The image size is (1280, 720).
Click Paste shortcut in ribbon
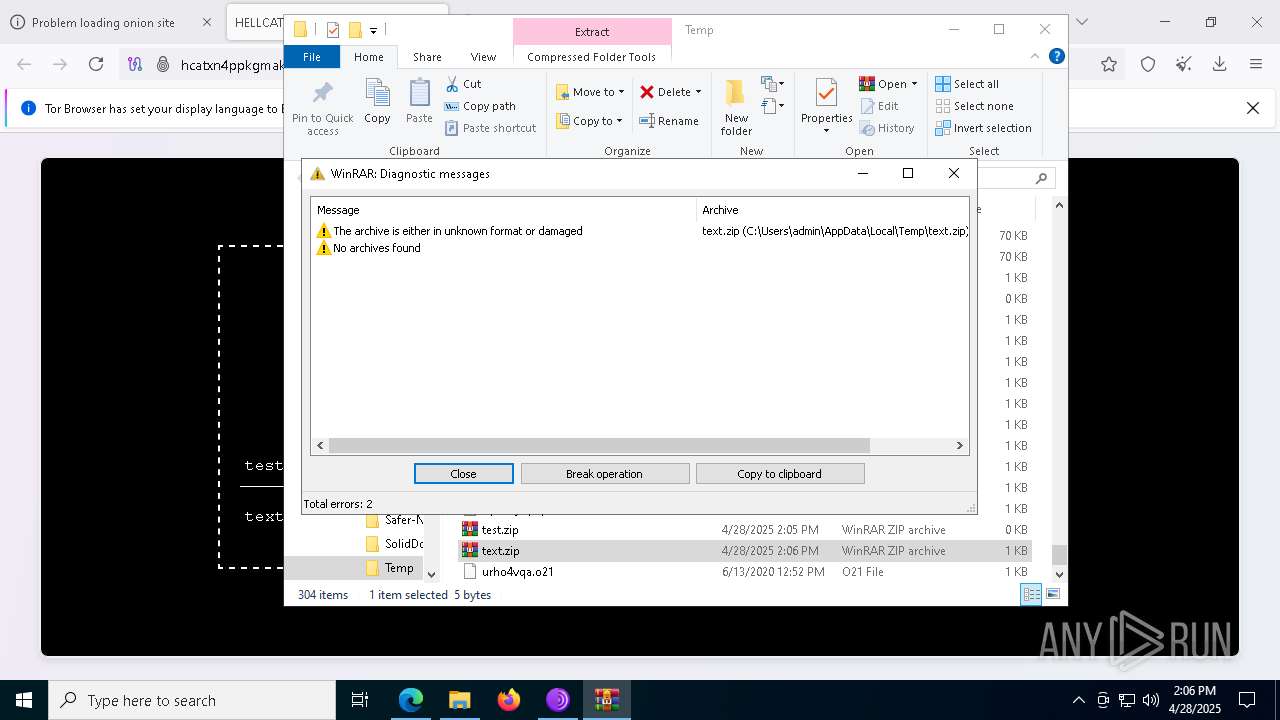[490, 128]
